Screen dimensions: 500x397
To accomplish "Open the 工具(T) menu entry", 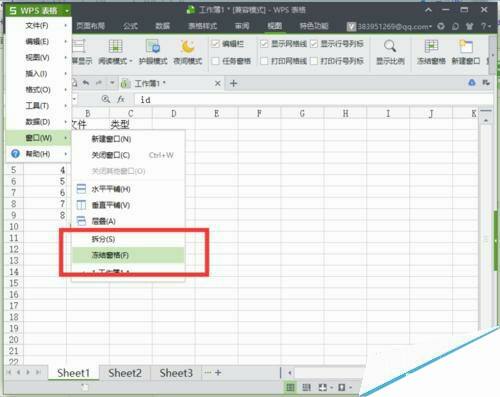I will point(39,106).
